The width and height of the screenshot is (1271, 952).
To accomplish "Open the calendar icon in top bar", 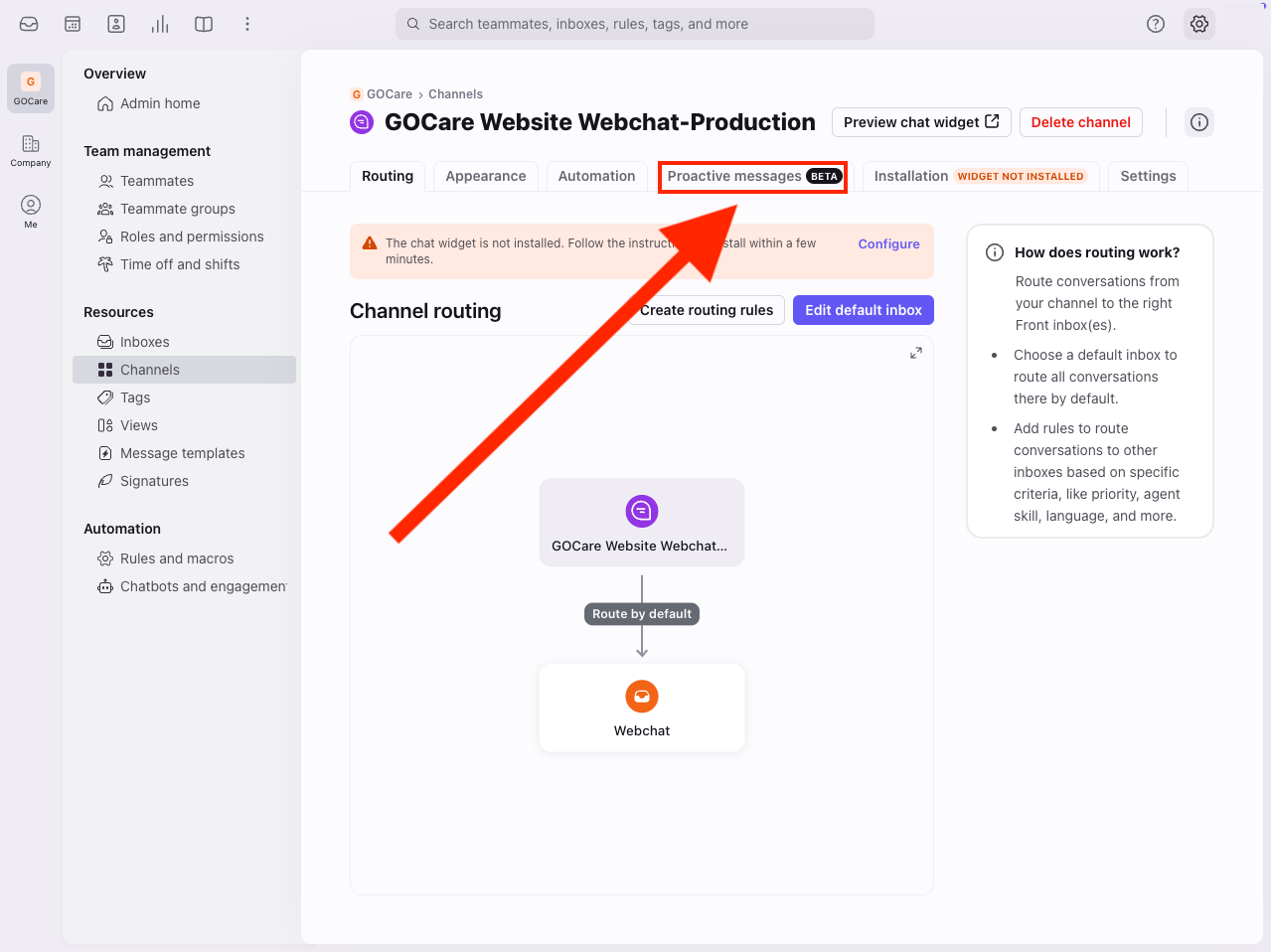I will [x=73, y=24].
